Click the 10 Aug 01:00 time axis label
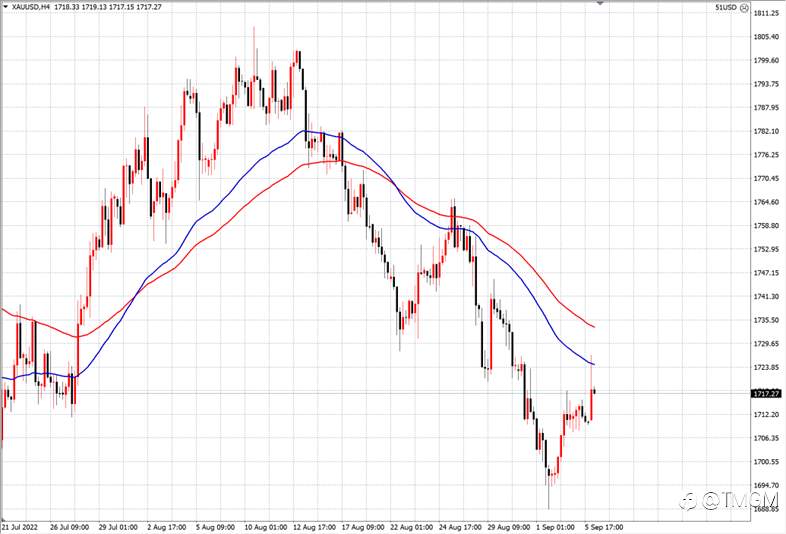The image size is (786, 534). (x=266, y=527)
